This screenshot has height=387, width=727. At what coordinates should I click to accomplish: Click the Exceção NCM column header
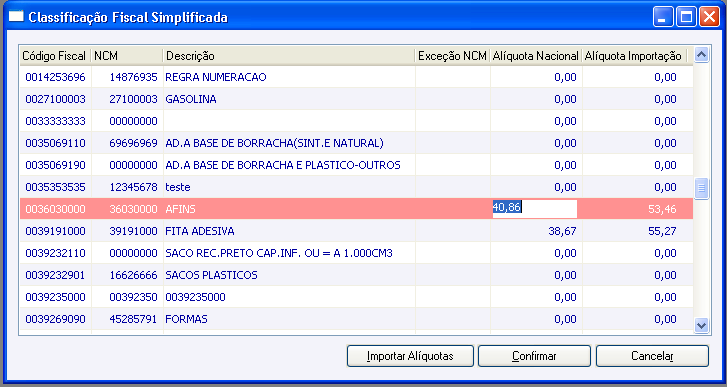click(x=452, y=56)
